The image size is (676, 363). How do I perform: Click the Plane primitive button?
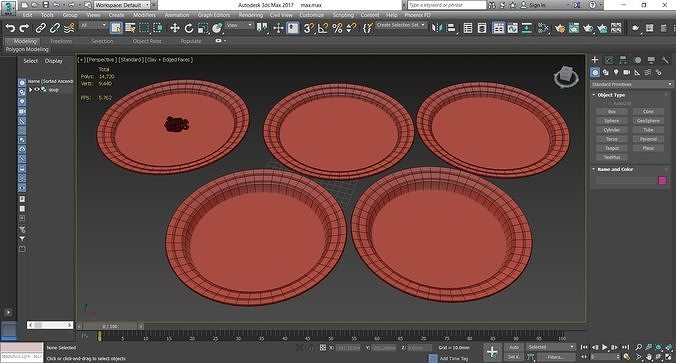pos(648,148)
